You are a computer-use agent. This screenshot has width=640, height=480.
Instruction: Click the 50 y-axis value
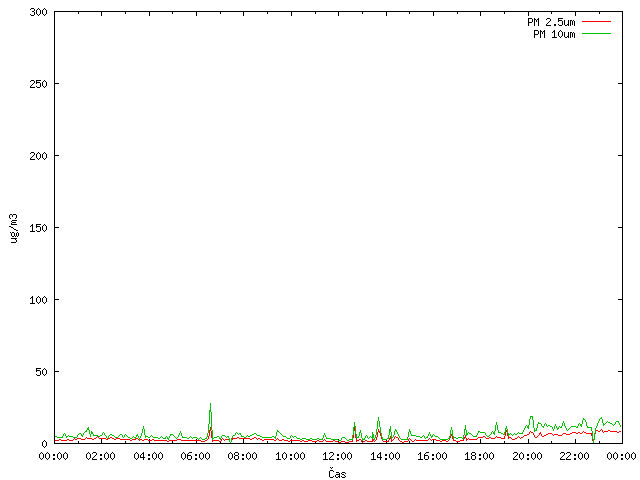(x=41, y=372)
